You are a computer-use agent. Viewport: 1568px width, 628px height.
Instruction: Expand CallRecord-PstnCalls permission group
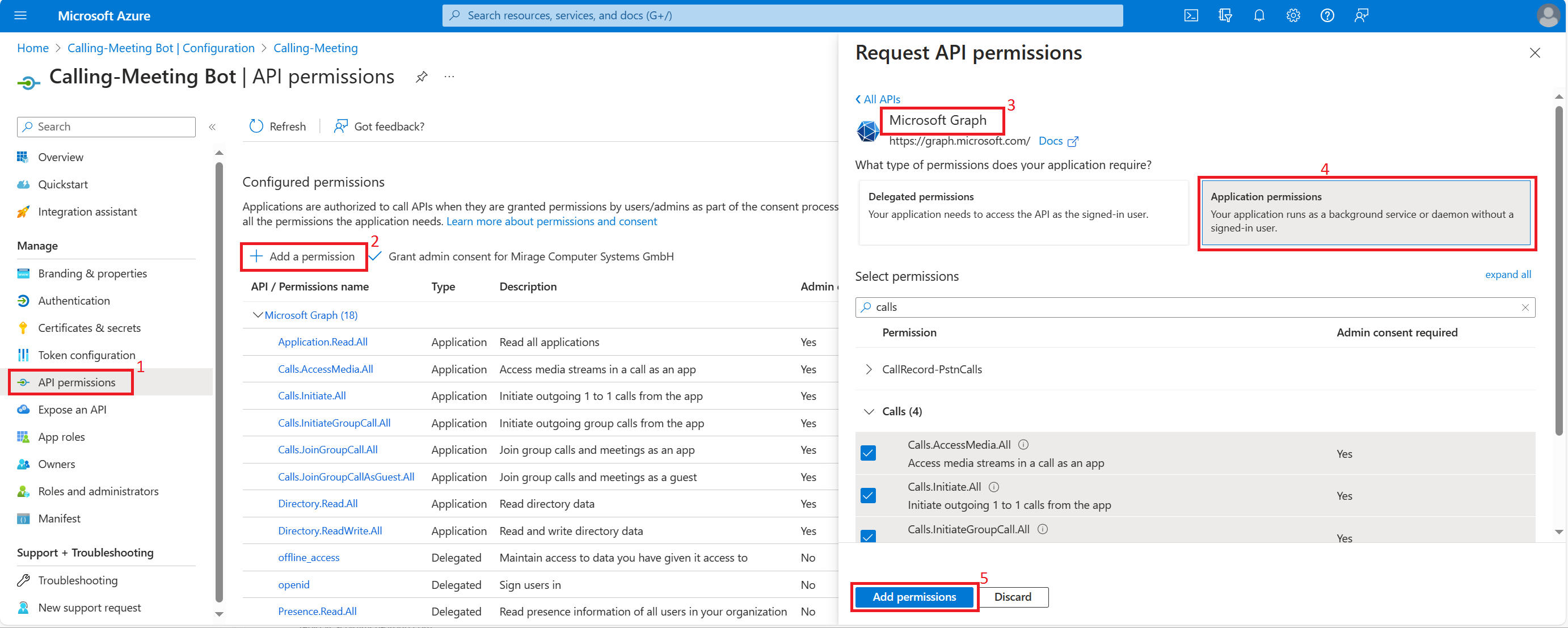[x=869, y=369]
